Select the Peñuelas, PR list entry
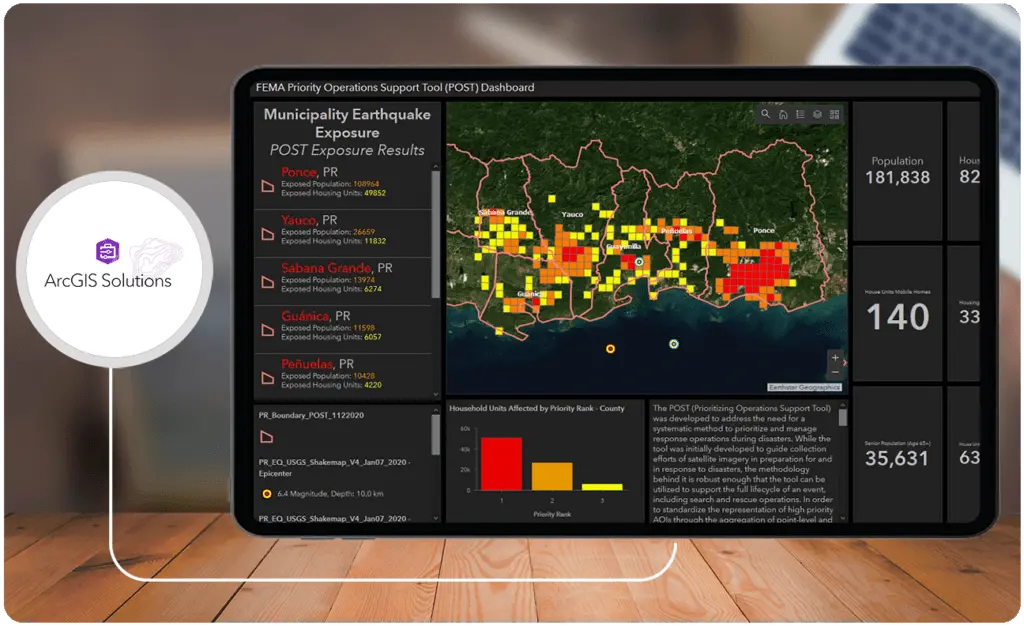The height and width of the screenshot is (626, 1024). (x=343, y=377)
